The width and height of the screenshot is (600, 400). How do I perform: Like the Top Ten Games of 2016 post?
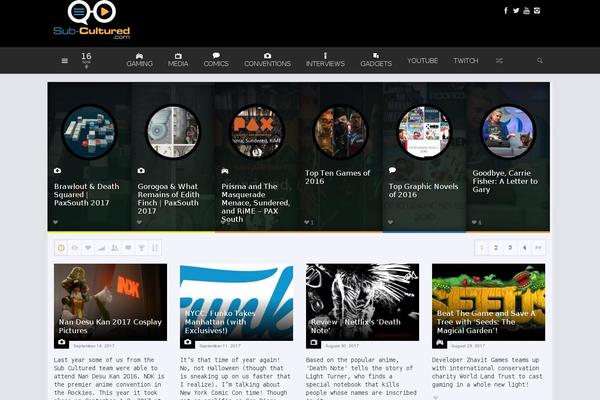(307, 222)
